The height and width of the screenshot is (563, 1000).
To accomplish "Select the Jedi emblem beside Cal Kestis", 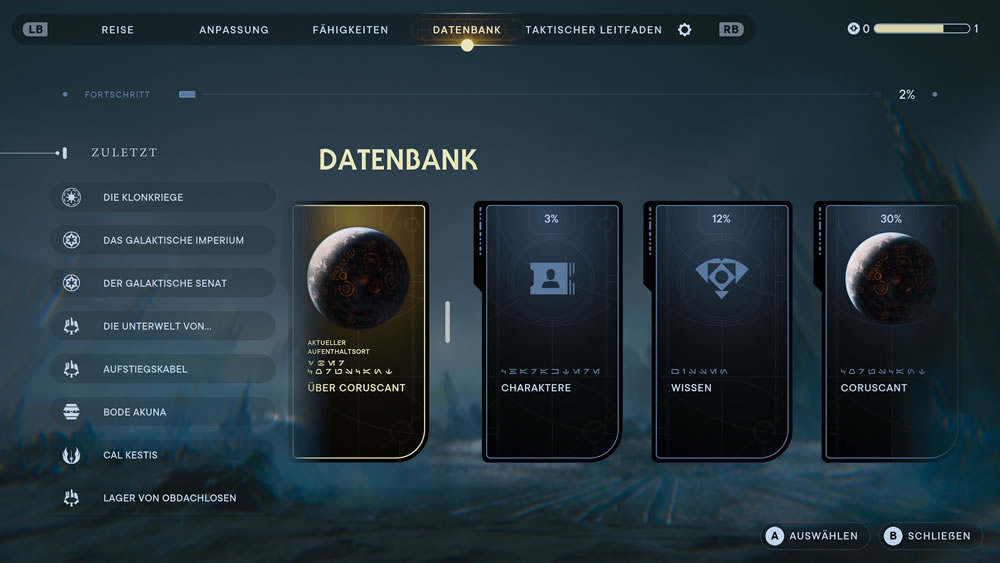I will coord(71,455).
